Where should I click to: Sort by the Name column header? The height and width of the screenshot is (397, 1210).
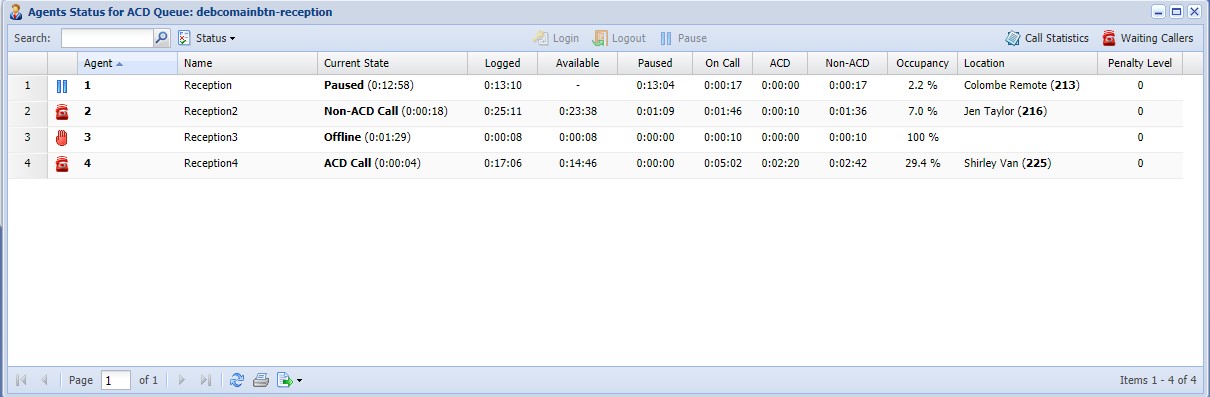tap(247, 63)
